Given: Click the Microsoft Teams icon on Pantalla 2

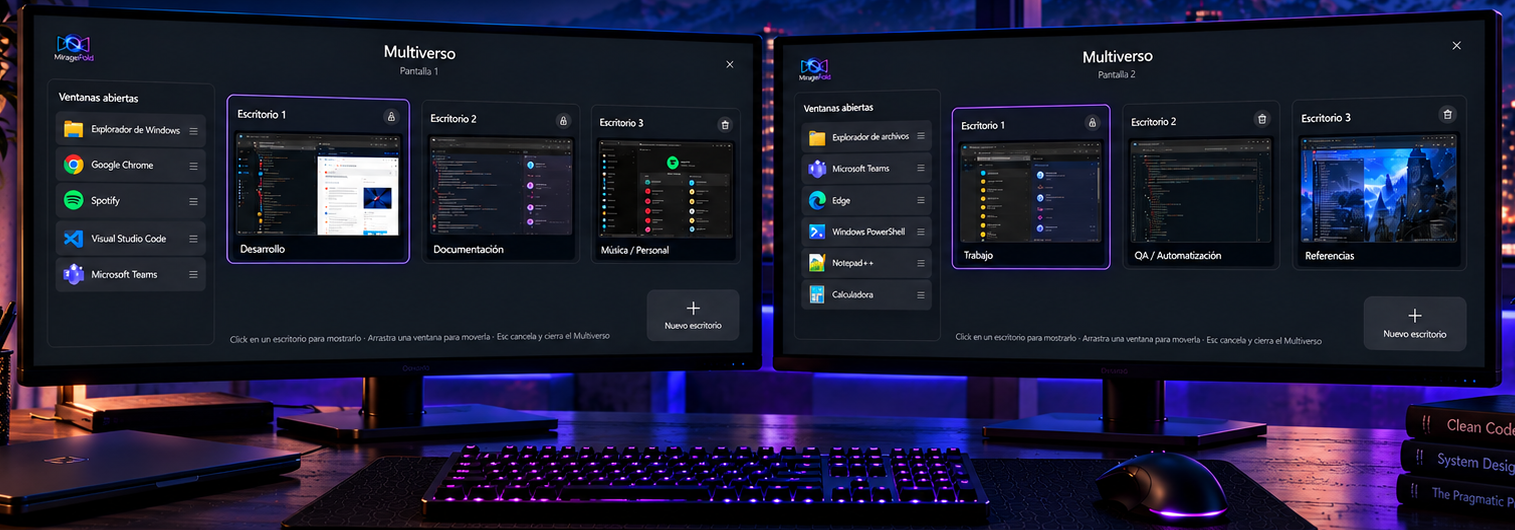Looking at the screenshot, I should [816, 168].
